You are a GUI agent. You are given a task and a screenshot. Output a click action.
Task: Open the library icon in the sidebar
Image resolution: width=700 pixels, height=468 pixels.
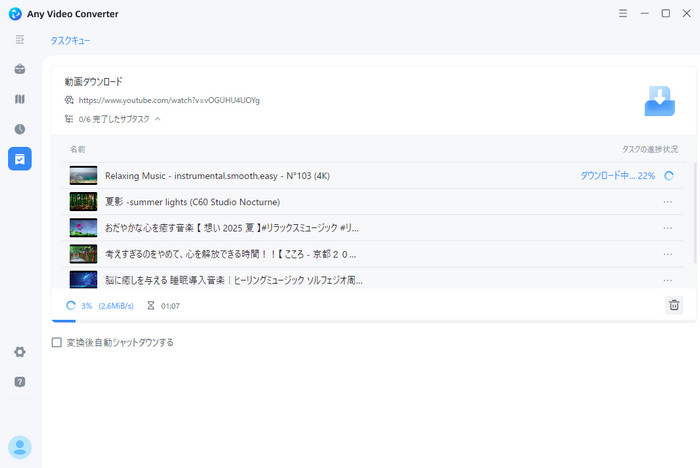click(x=20, y=99)
